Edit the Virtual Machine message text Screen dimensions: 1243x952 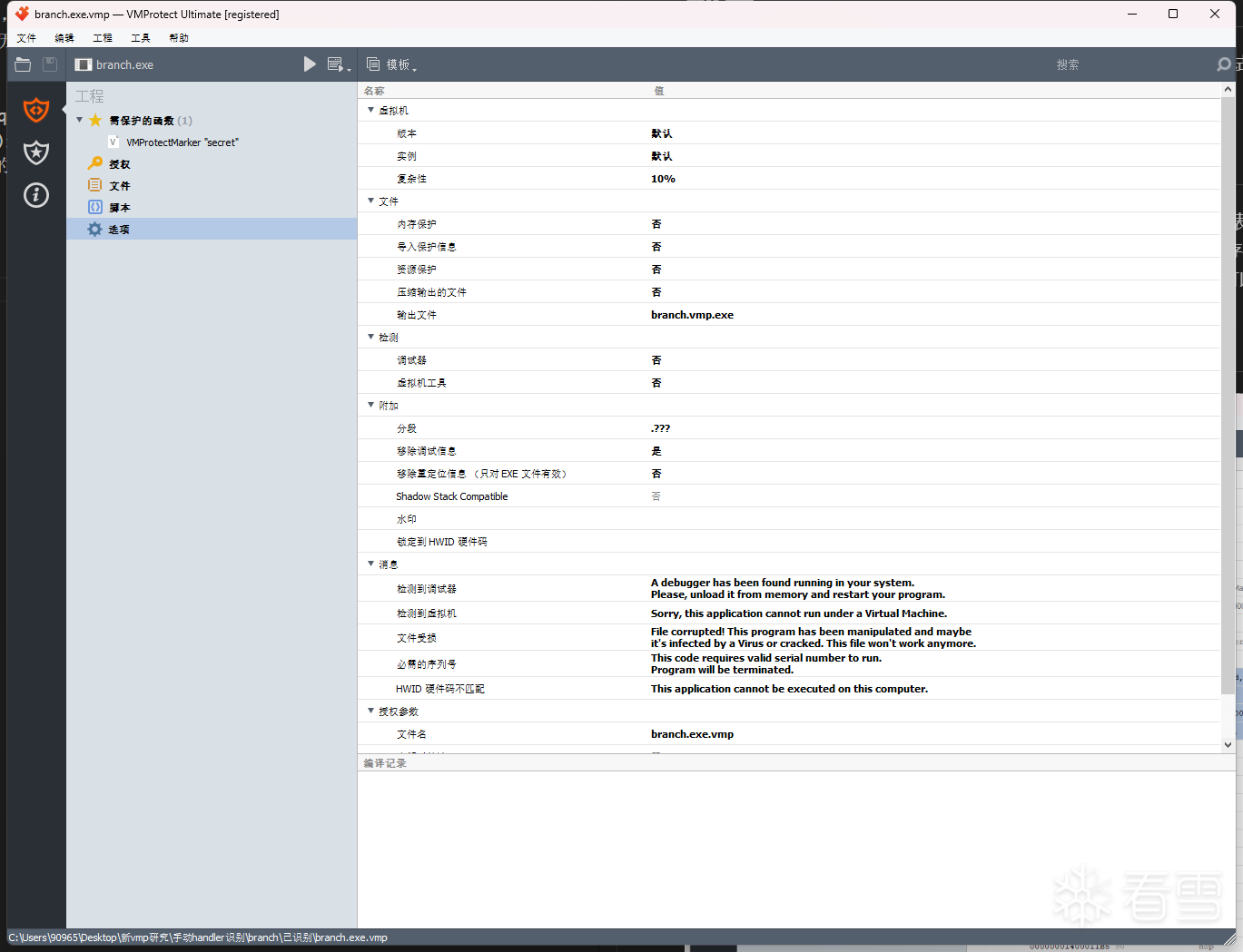pyautogui.click(x=799, y=613)
